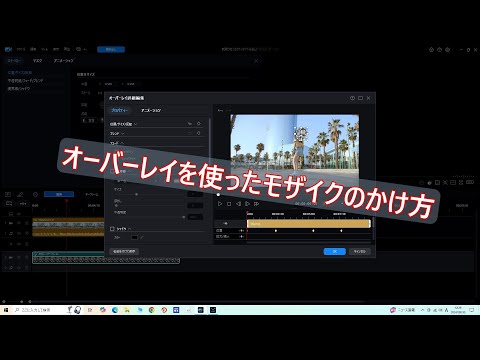
Task: Click the first icon in the main timeline toolbar
Action: click(x=8, y=194)
